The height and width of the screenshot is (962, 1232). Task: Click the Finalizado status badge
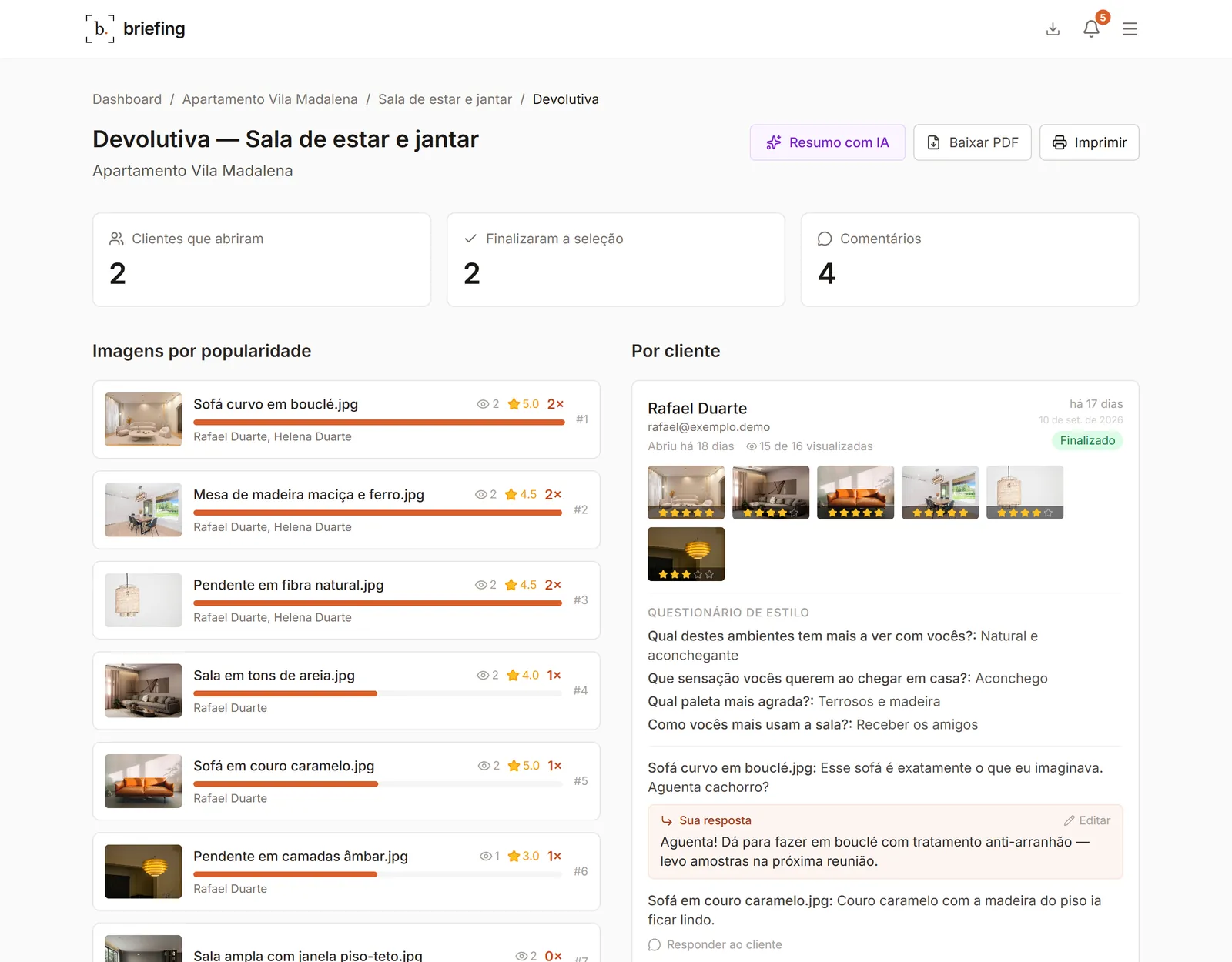[x=1087, y=440]
